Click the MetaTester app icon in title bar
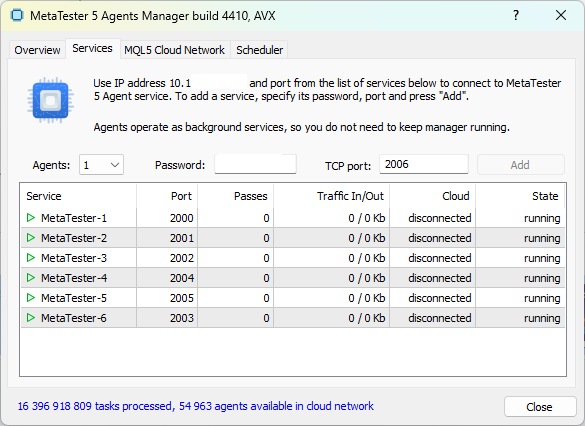585x426 pixels. click(17, 15)
